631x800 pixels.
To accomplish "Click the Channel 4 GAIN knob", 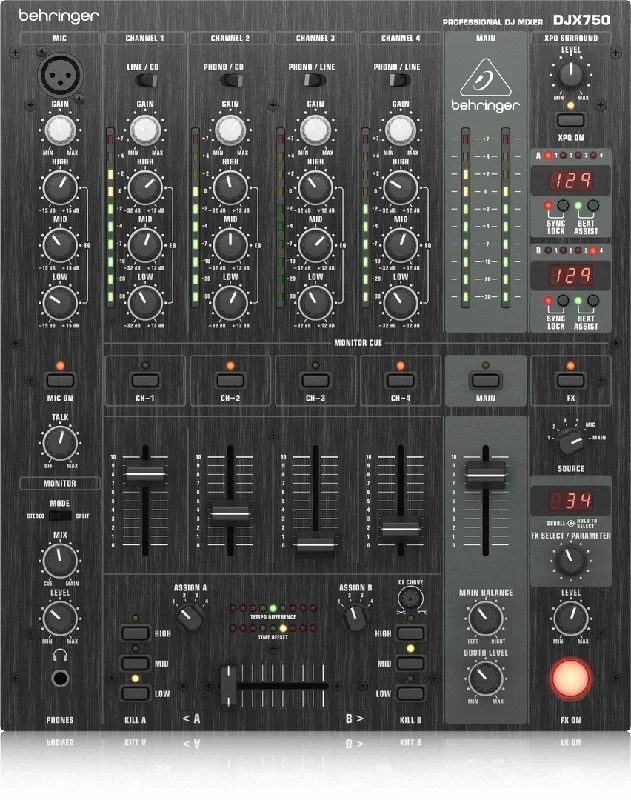I will pyautogui.click(x=401, y=130).
